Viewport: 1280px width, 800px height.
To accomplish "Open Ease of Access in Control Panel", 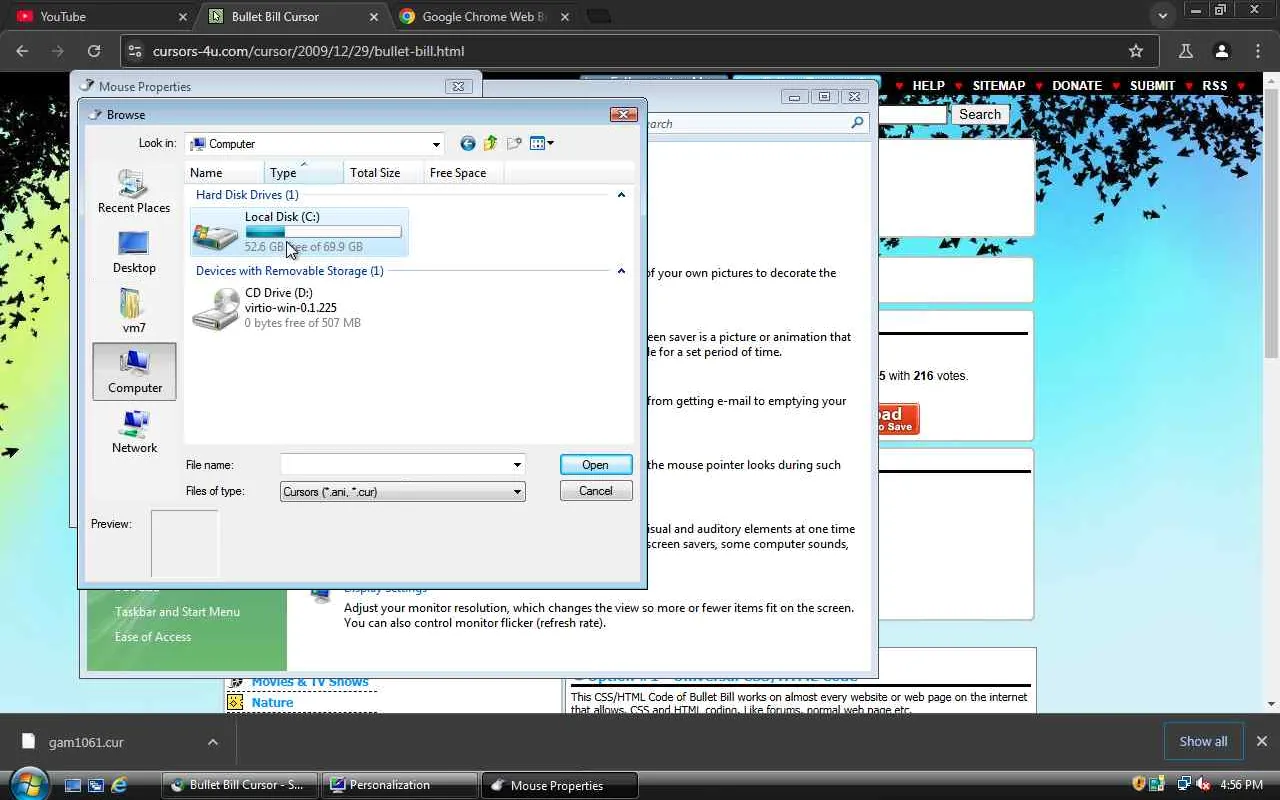I will [x=153, y=637].
